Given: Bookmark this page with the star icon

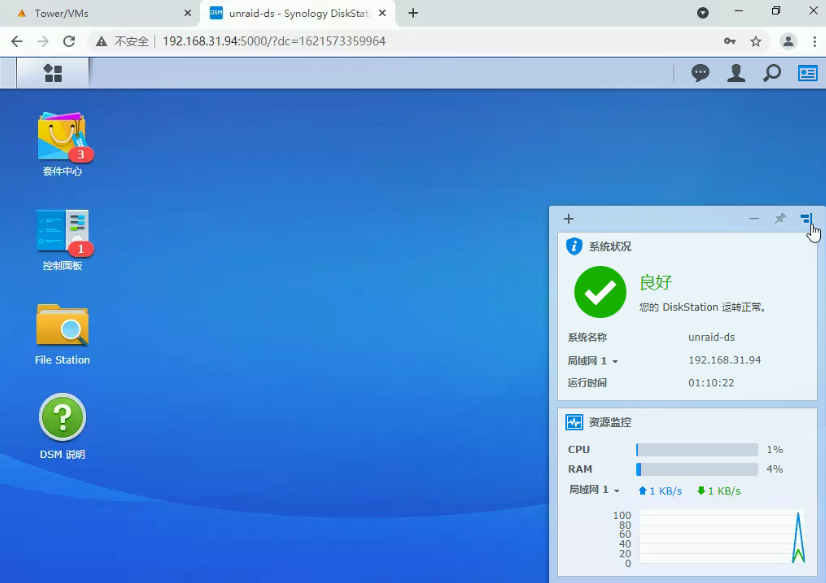Looking at the screenshot, I should pyautogui.click(x=756, y=41).
